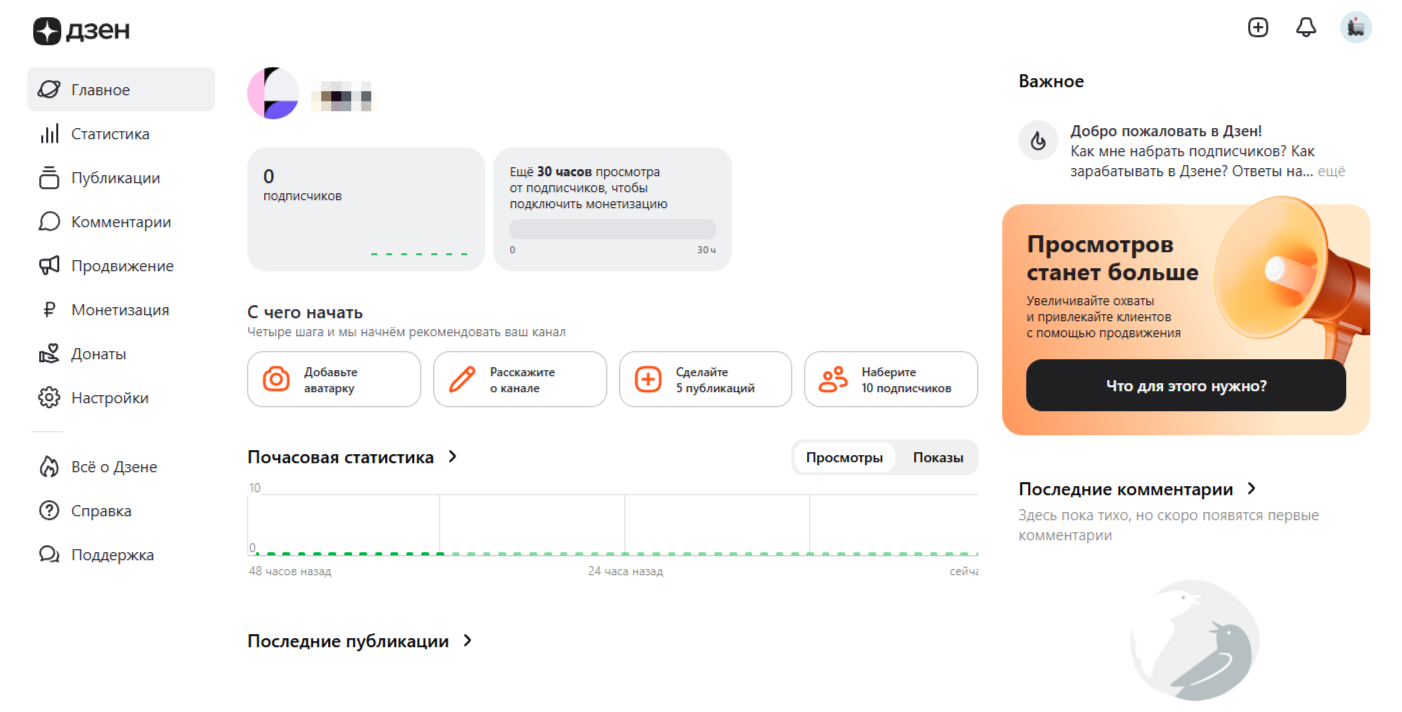
Task: Click the Последние публикации heading
Action: tap(348, 641)
